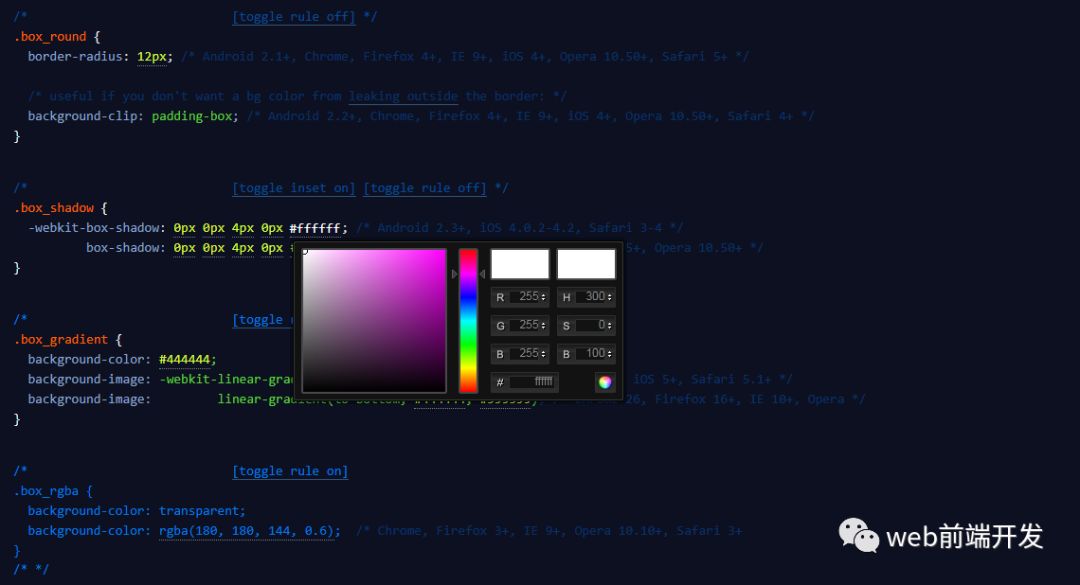Click the hue slider left arrow marker
The height and width of the screenshot is (585, 1080).
click(x=455, y=274)
